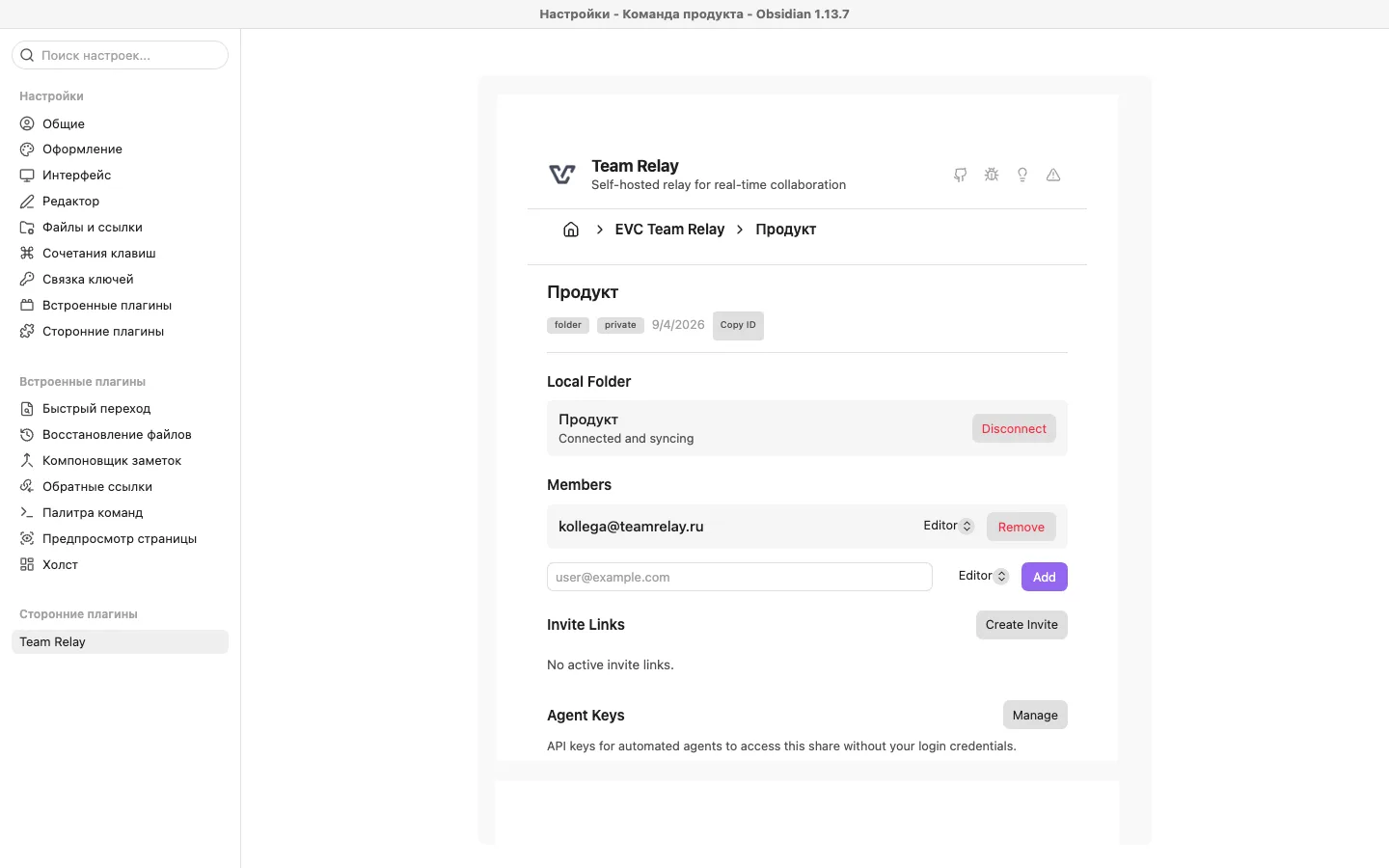
Task: Click the history icon beside Восстановление файлов
Action: click(27, 435)
